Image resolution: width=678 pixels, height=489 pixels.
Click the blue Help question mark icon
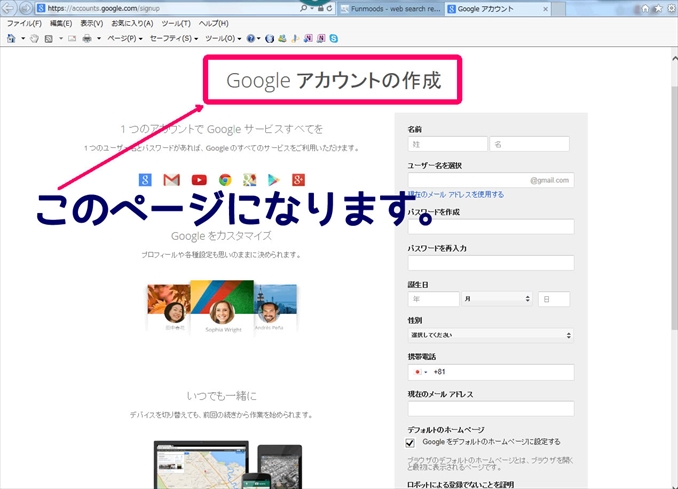click(250, 38)
